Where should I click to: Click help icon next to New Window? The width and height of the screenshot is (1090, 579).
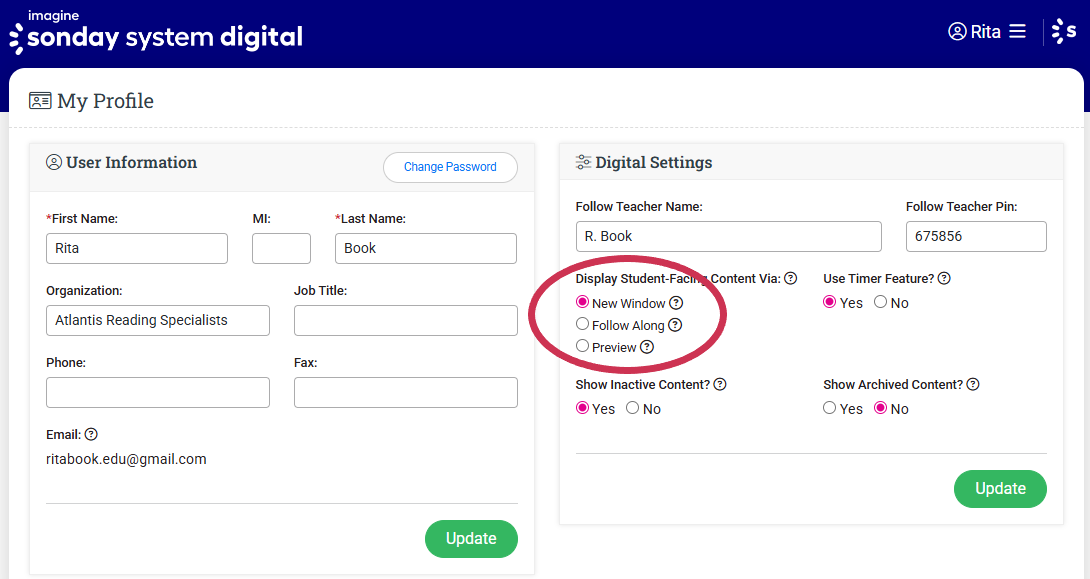(x=676, y=303)
